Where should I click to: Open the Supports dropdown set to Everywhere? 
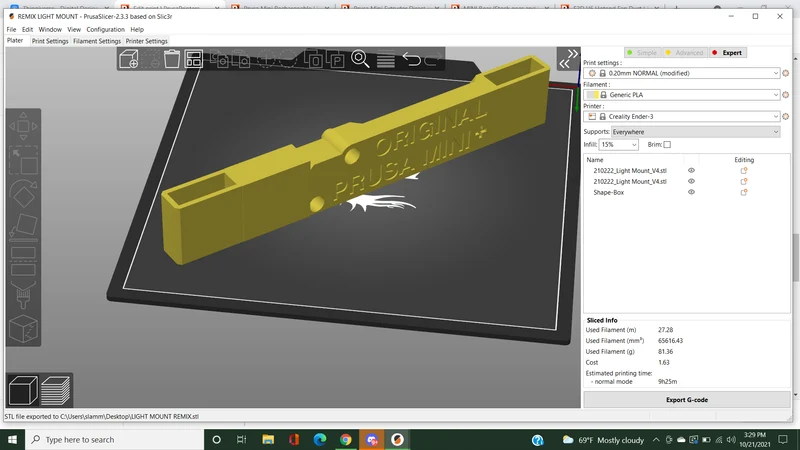coord(696,132)
